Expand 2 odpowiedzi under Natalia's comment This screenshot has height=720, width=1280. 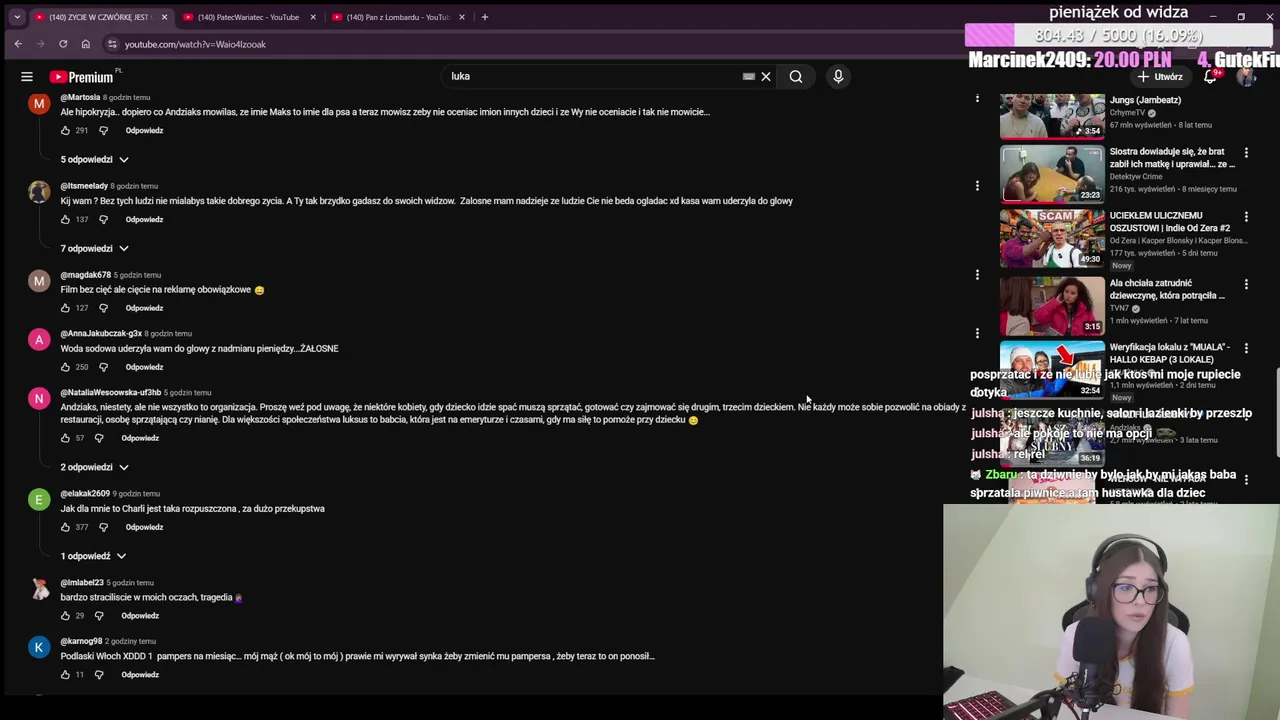pyautogui.click(x=95, y=468)
